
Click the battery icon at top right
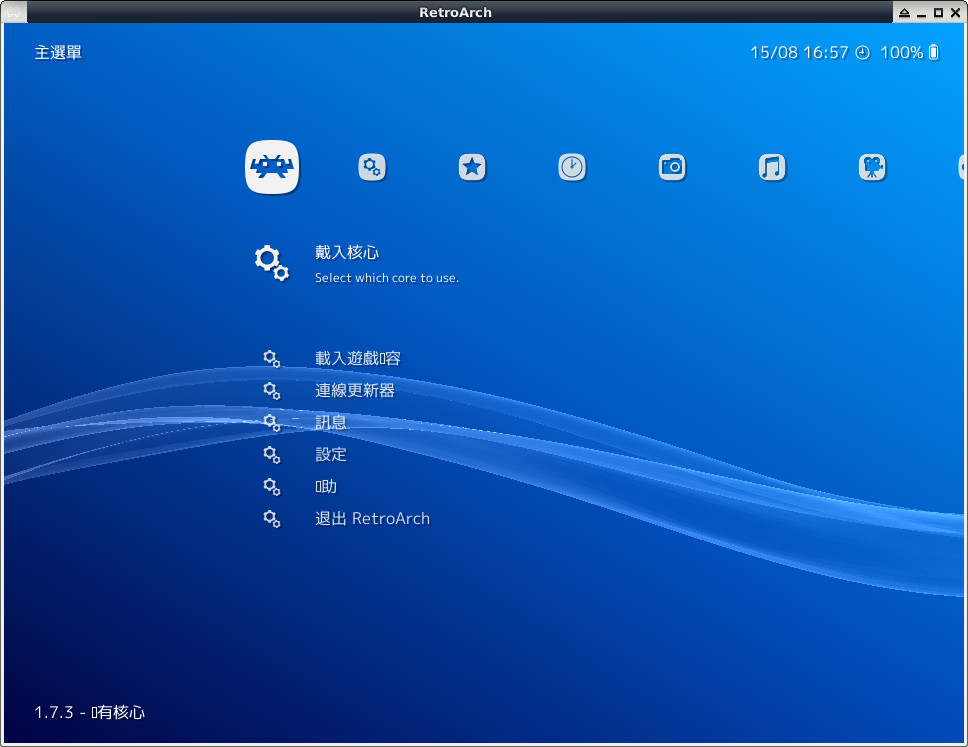click(x=934, y=52)
